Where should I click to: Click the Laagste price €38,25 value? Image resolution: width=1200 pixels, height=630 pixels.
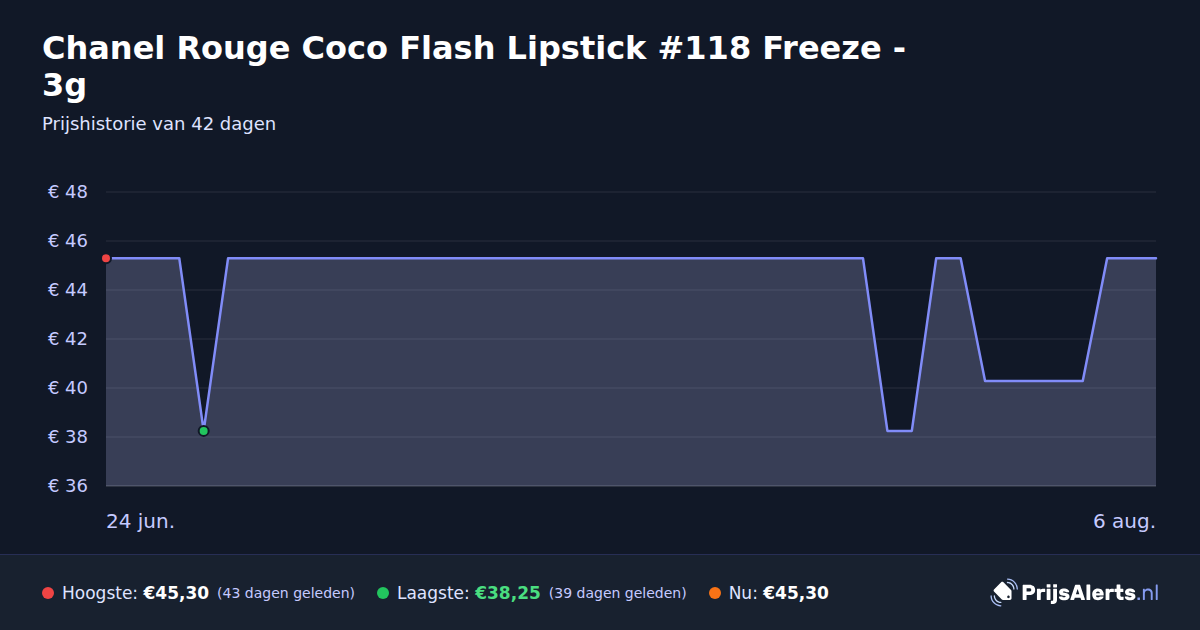click(x=507, y=593)
